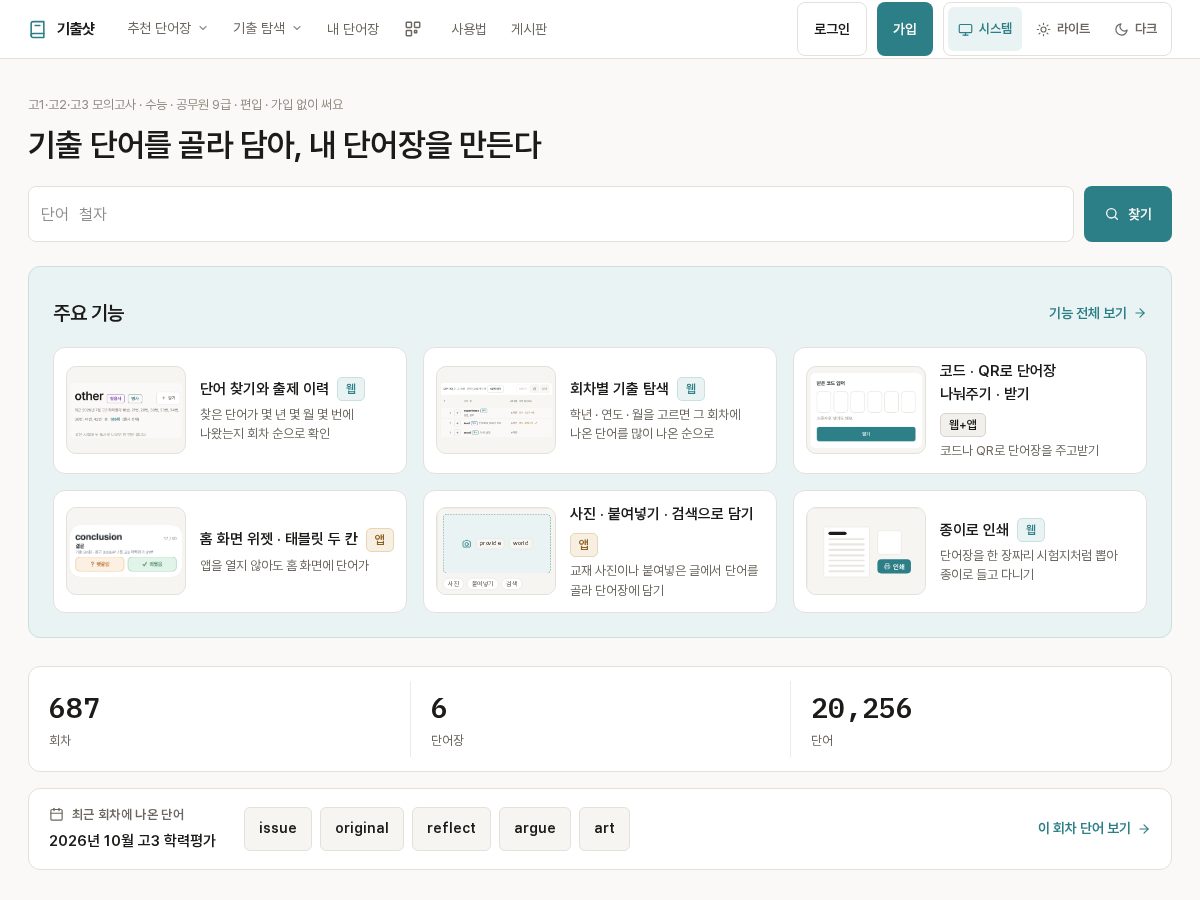
Task: Click the arrow icon next to 이 회차 단어 보기
Action: [1144, 829]
